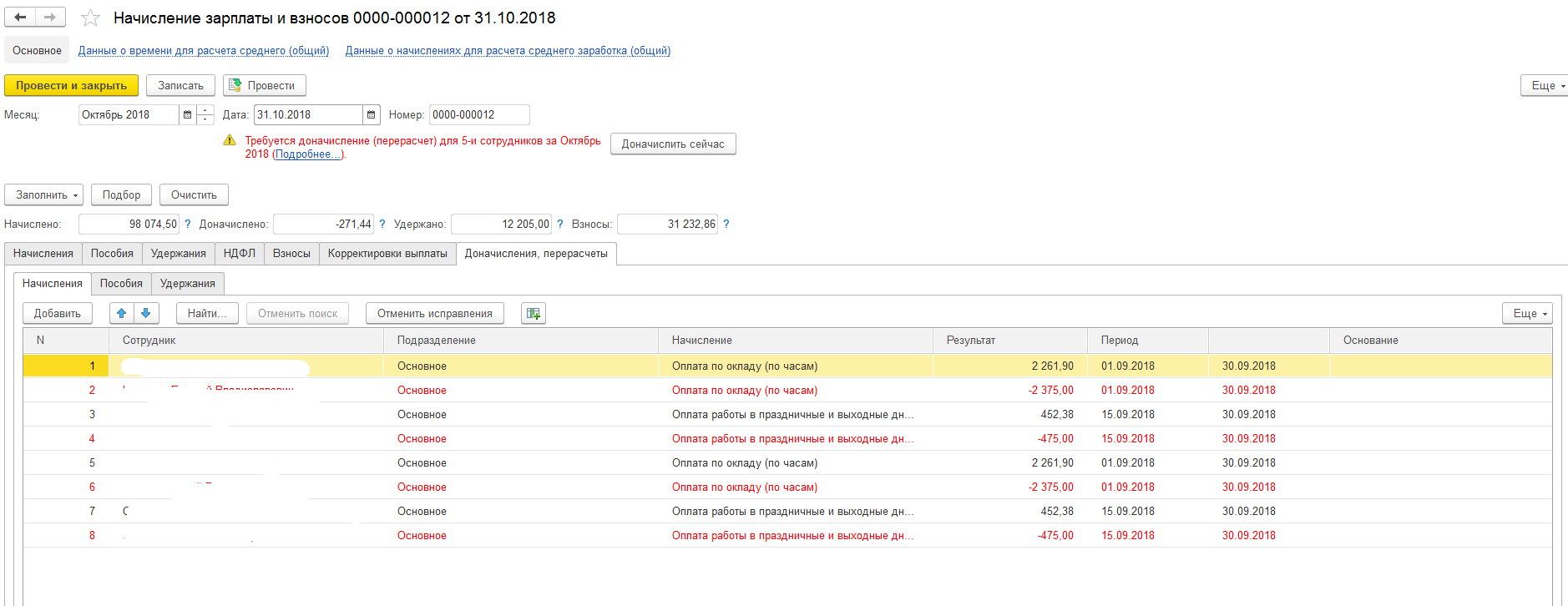Open the Корректировки выплаты tab
The image size is (1568, 606).
pyautogui.click(x=387, y=254)
